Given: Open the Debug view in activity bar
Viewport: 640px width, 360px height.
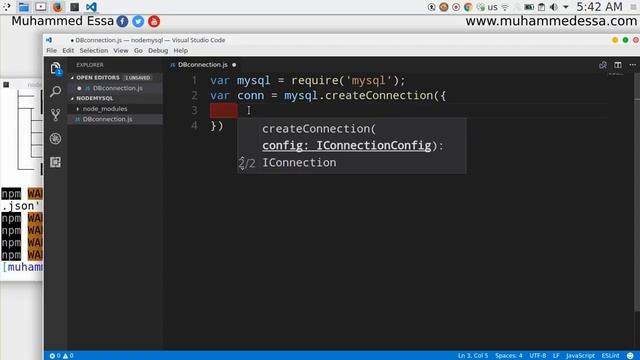Looking at the screenshot, I should tap(56, 138).
